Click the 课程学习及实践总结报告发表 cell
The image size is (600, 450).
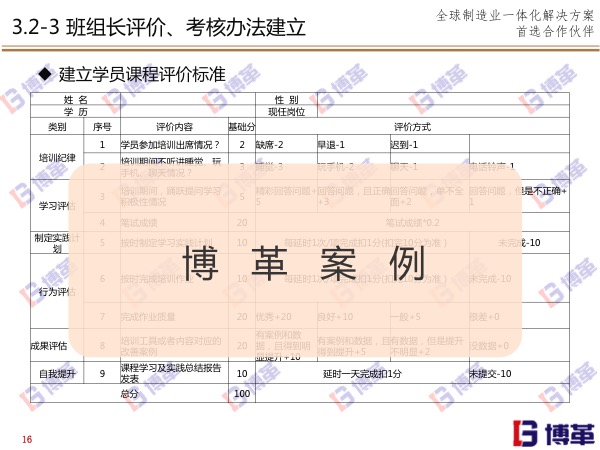[172, 374]
